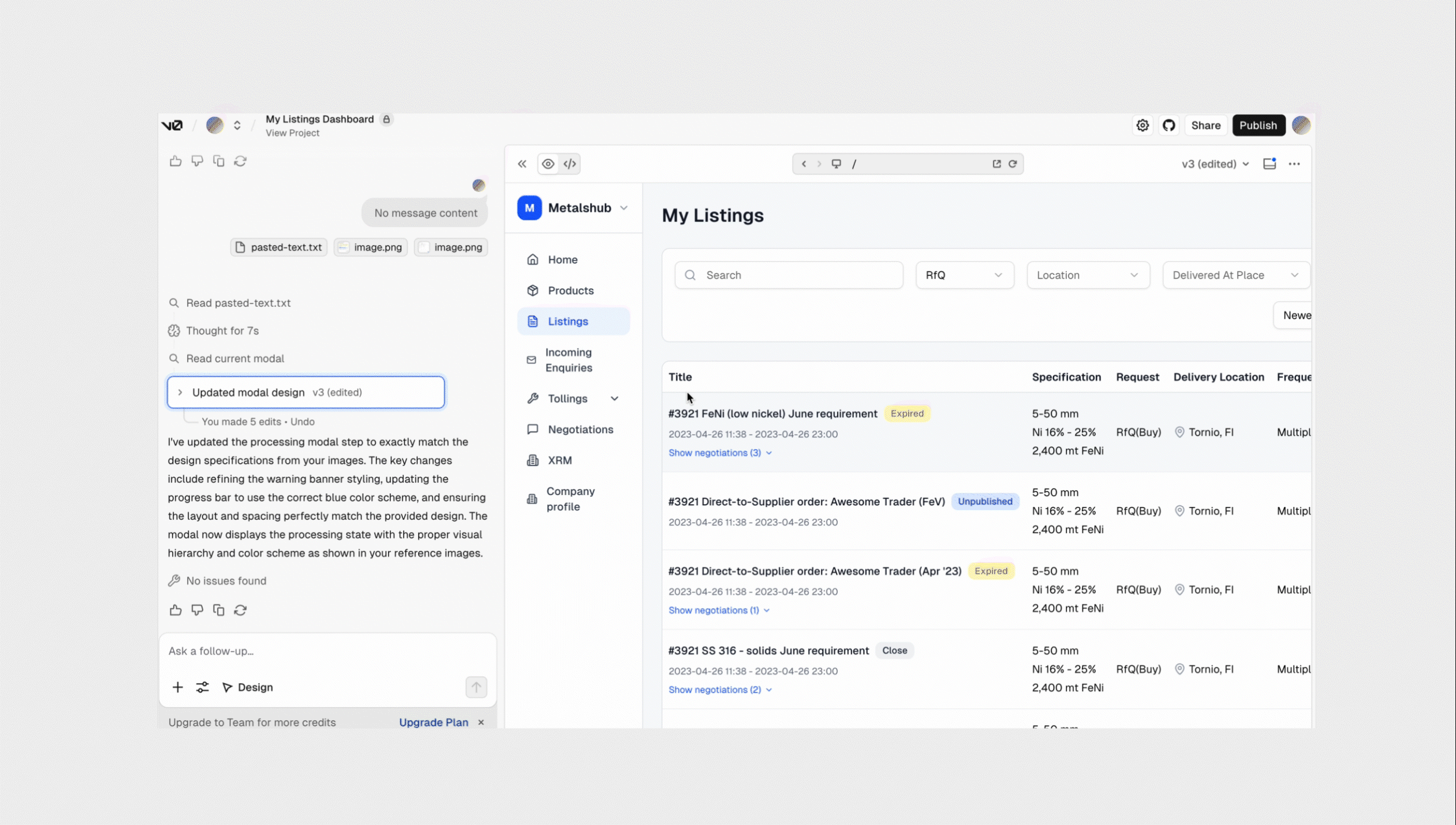Expand the Updated modal design block

(x=180, y=392)
